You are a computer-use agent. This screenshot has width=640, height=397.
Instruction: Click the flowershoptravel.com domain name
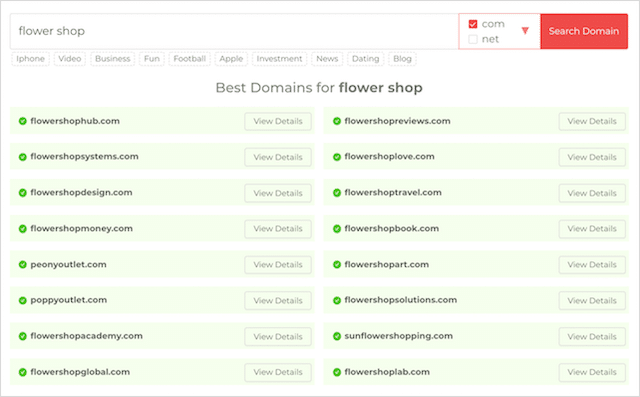coord(393,193)
